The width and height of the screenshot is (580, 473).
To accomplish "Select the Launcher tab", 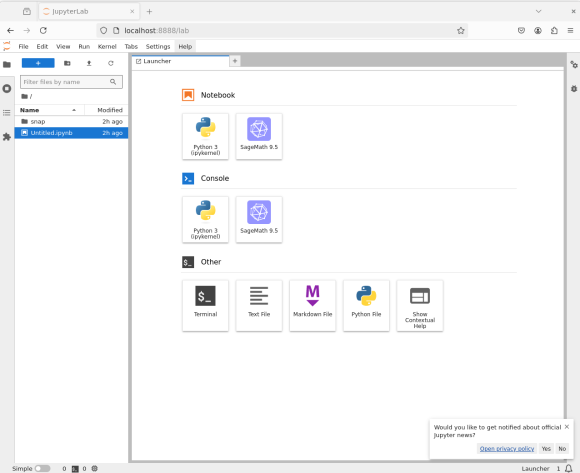I will tap(181, 61).
